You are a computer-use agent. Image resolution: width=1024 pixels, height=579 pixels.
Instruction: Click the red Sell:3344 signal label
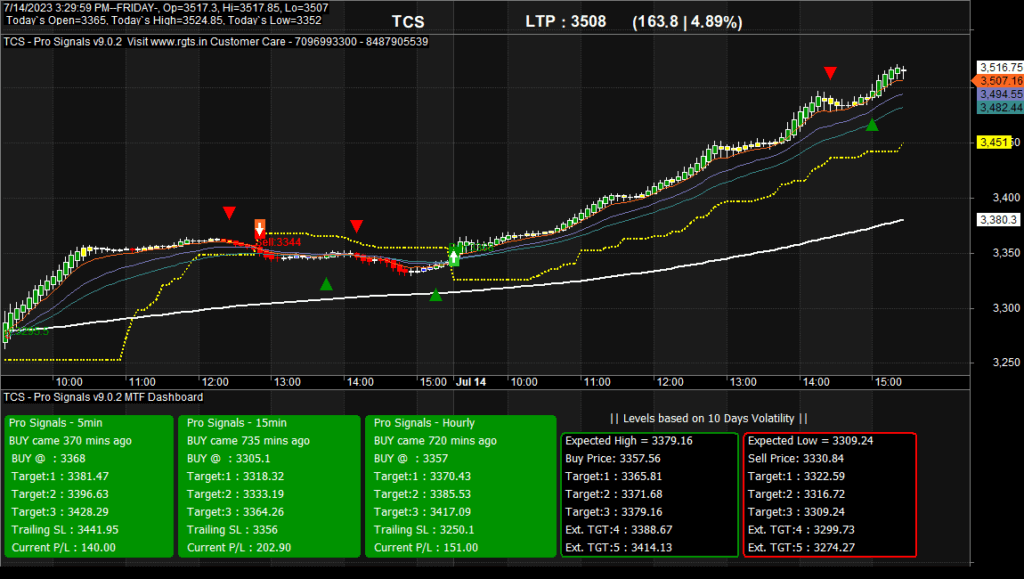(278, 242)
